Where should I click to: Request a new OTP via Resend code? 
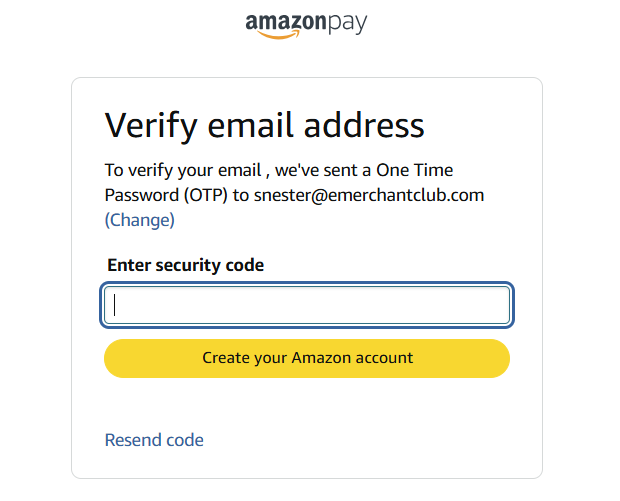(154, 440)
